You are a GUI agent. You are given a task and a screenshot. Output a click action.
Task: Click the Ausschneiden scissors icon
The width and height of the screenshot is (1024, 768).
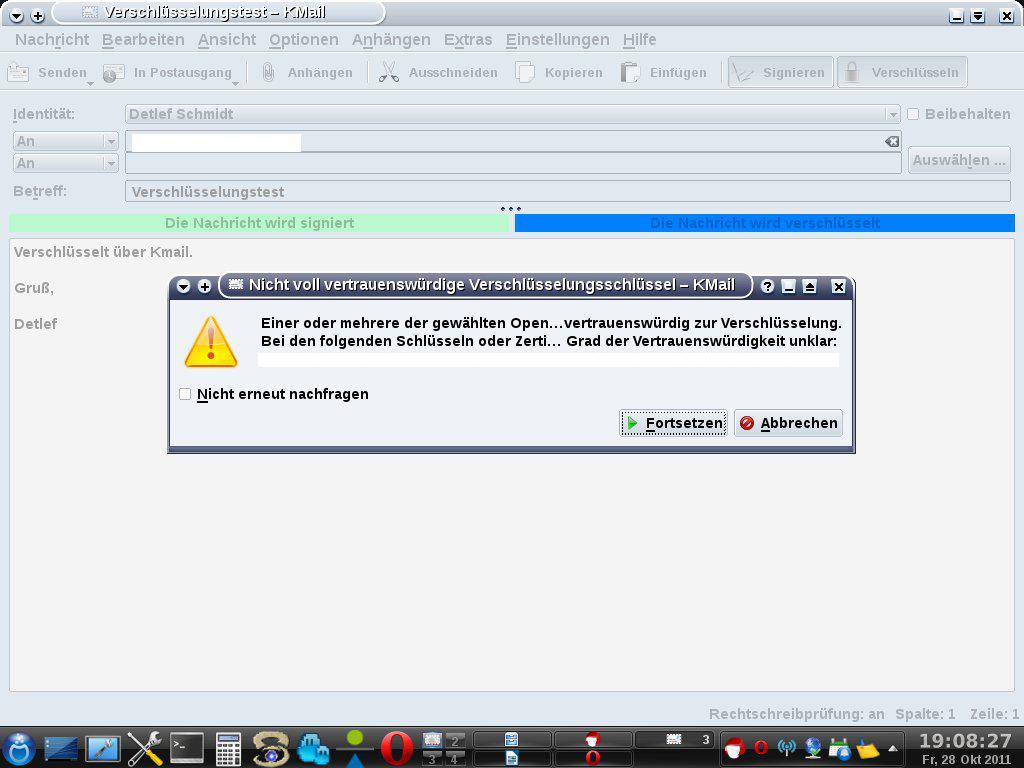(x=389, y=72)
